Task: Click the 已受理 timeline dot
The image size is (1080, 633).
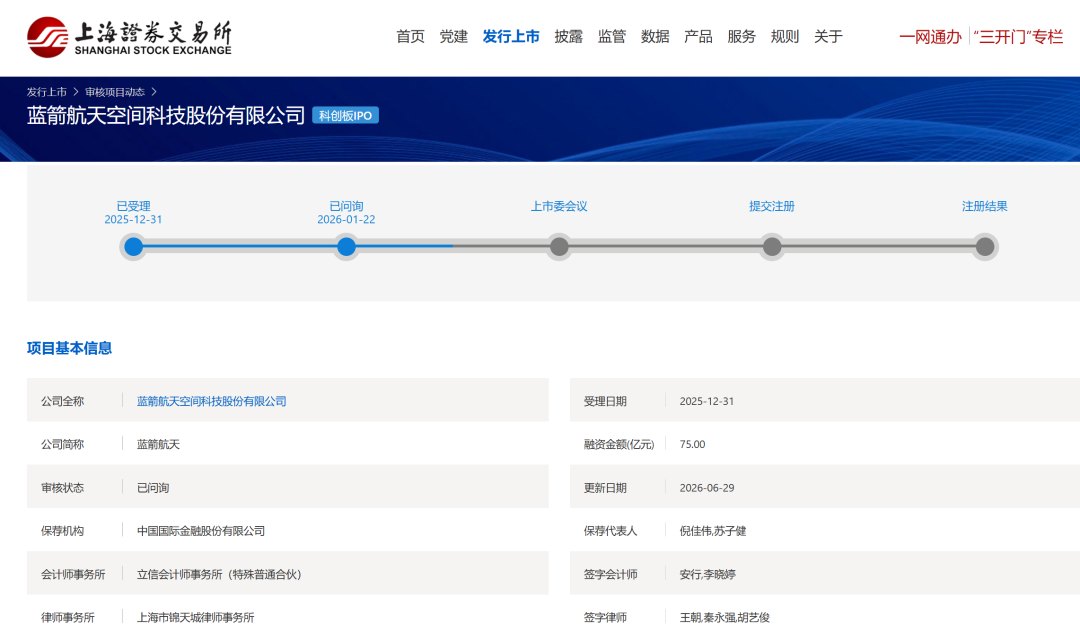Action: coord(134,247)
